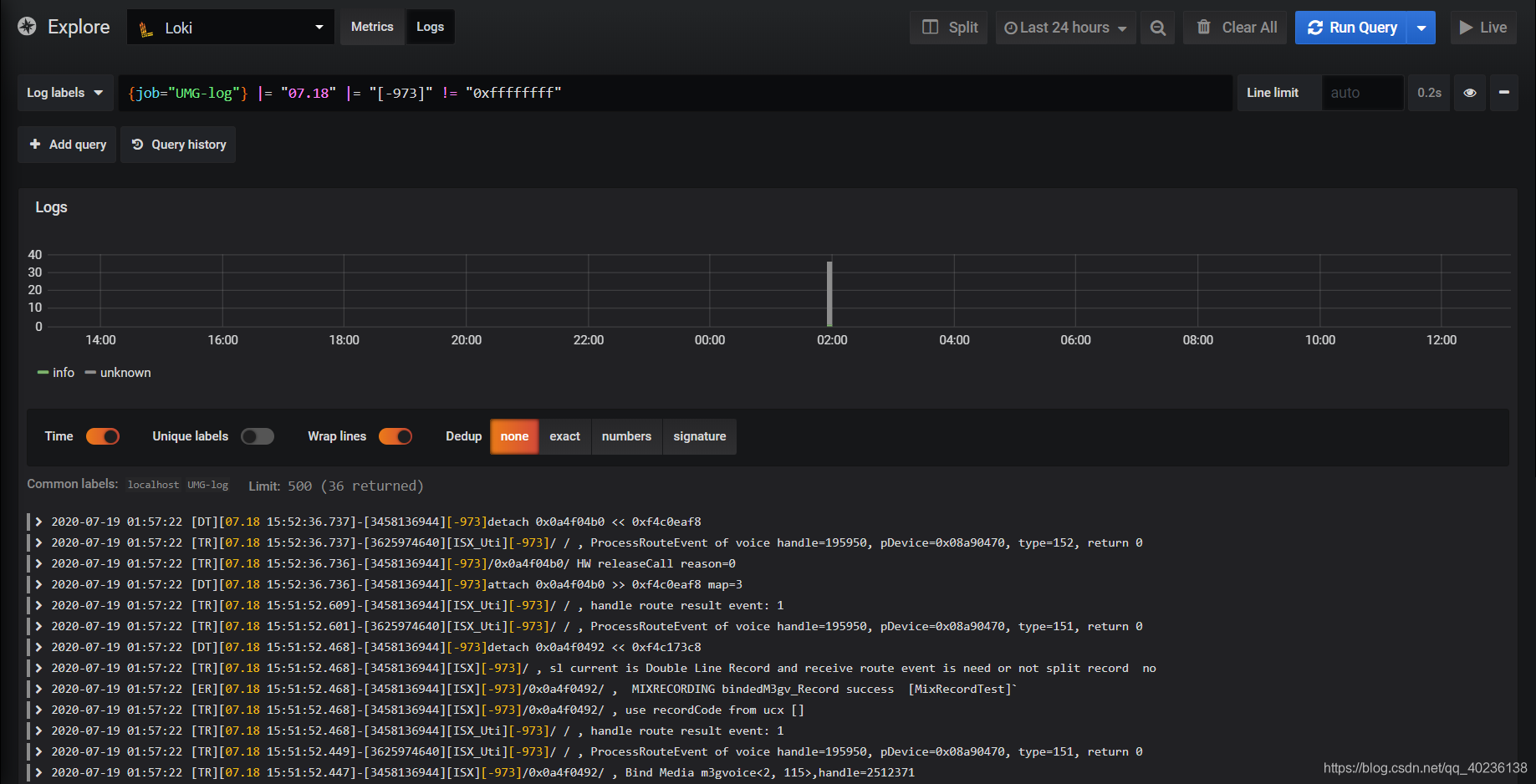Switch to Metrics mode
The image size is (1536, 784).
372,27
